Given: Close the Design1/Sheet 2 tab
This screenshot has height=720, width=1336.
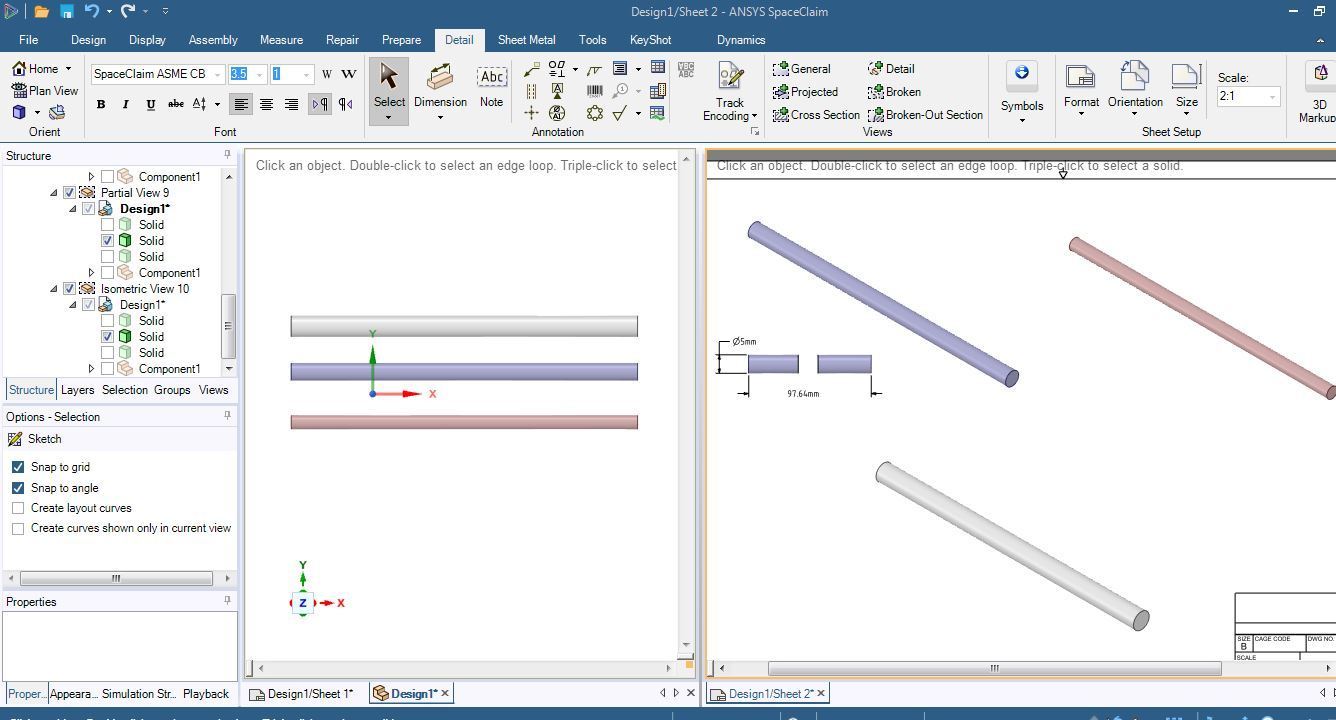Looking at the screenshot, I should tap(821, 694).
